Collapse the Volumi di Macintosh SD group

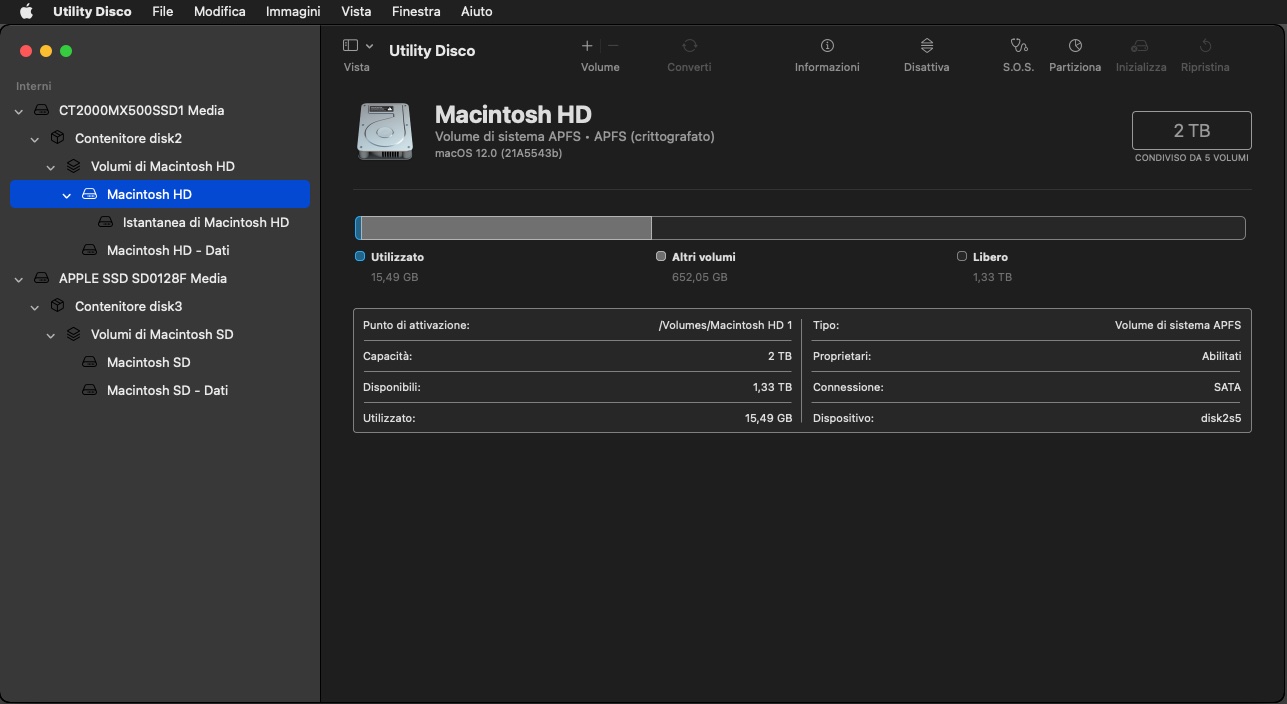51,335
